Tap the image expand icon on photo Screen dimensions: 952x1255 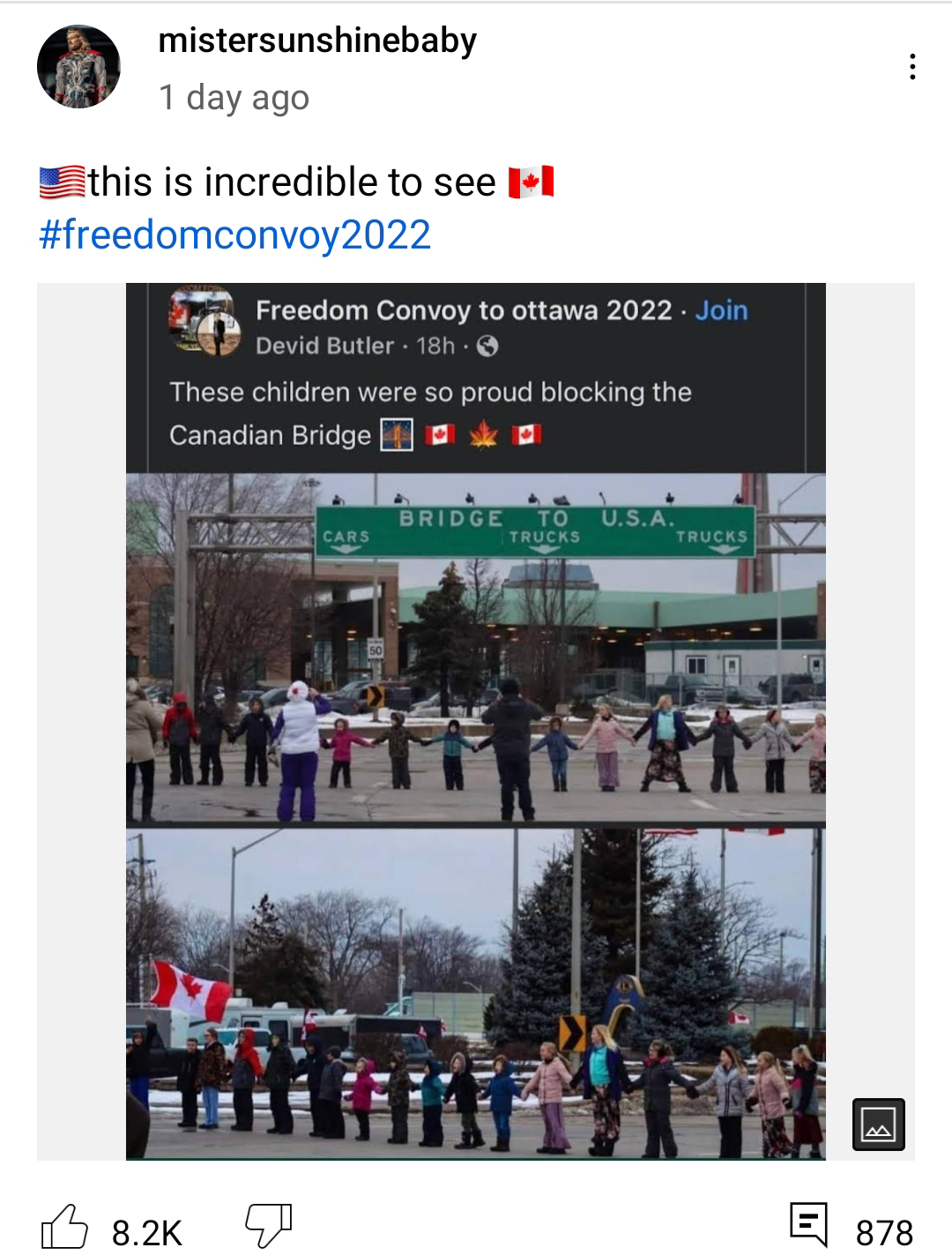tap(879, 1124)
